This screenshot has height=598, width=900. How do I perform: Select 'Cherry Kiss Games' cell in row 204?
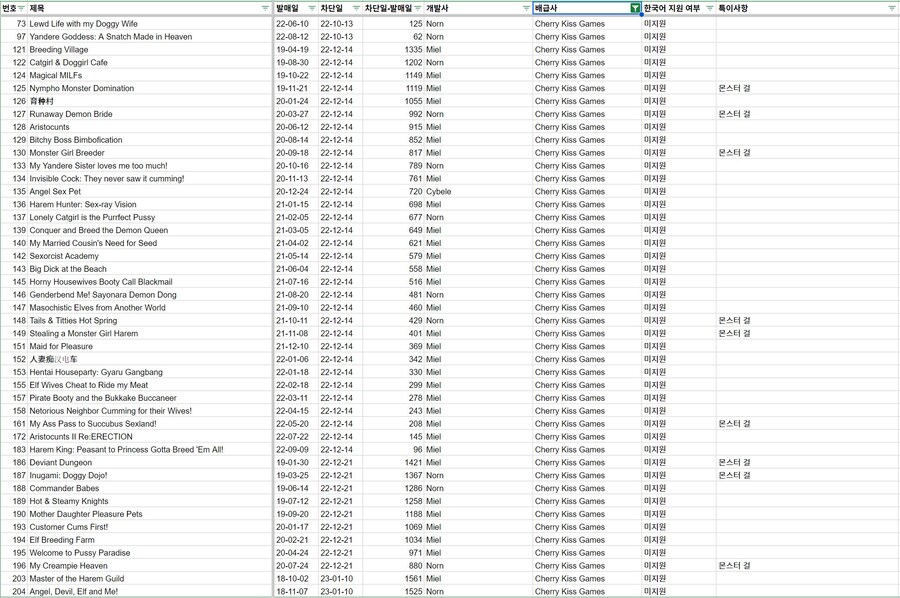pyautogui.click(x=570, y=591)
